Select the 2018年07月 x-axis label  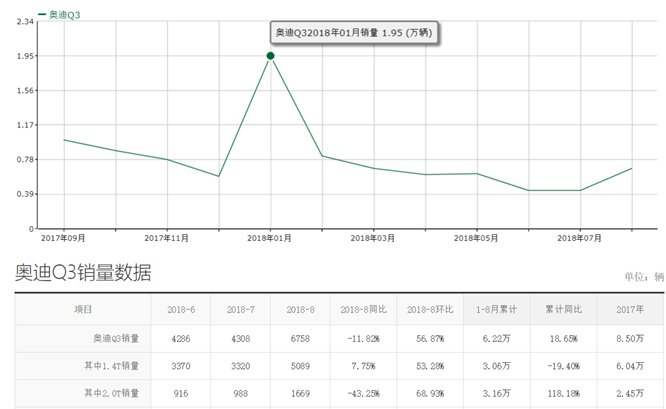pos(579,238)
